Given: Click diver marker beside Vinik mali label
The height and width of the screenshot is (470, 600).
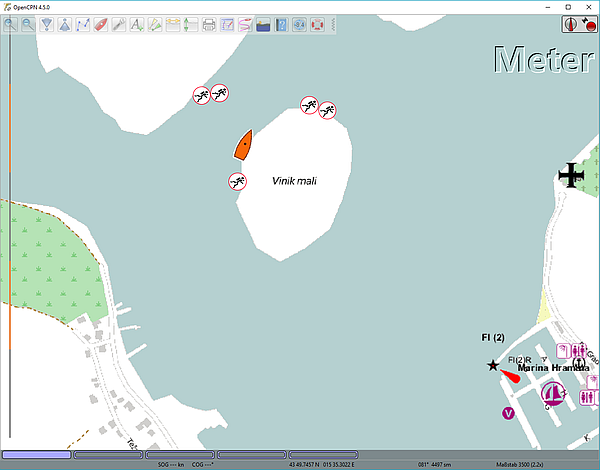Looking at the screenshot, I should 237,181.
